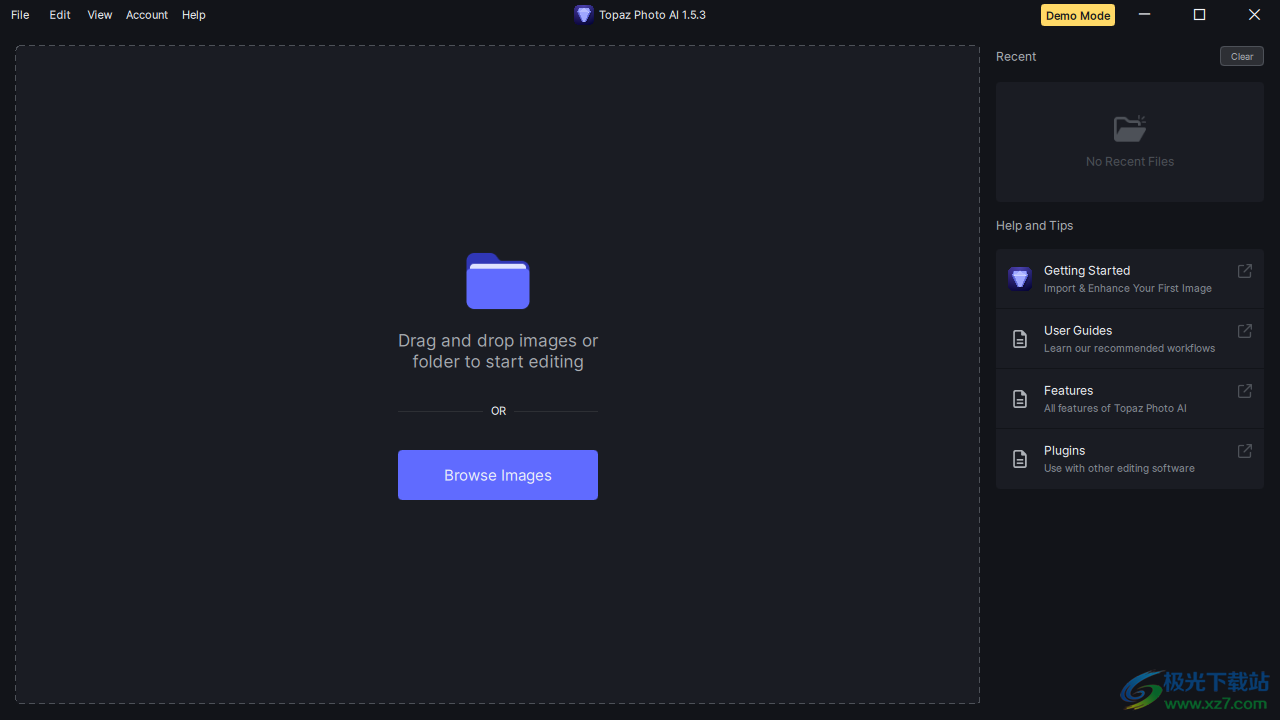Click the 'Topaz Photo AI 1.5.3' window title
The height and width of the screenshot is (720, 1280).
[652, 15]
